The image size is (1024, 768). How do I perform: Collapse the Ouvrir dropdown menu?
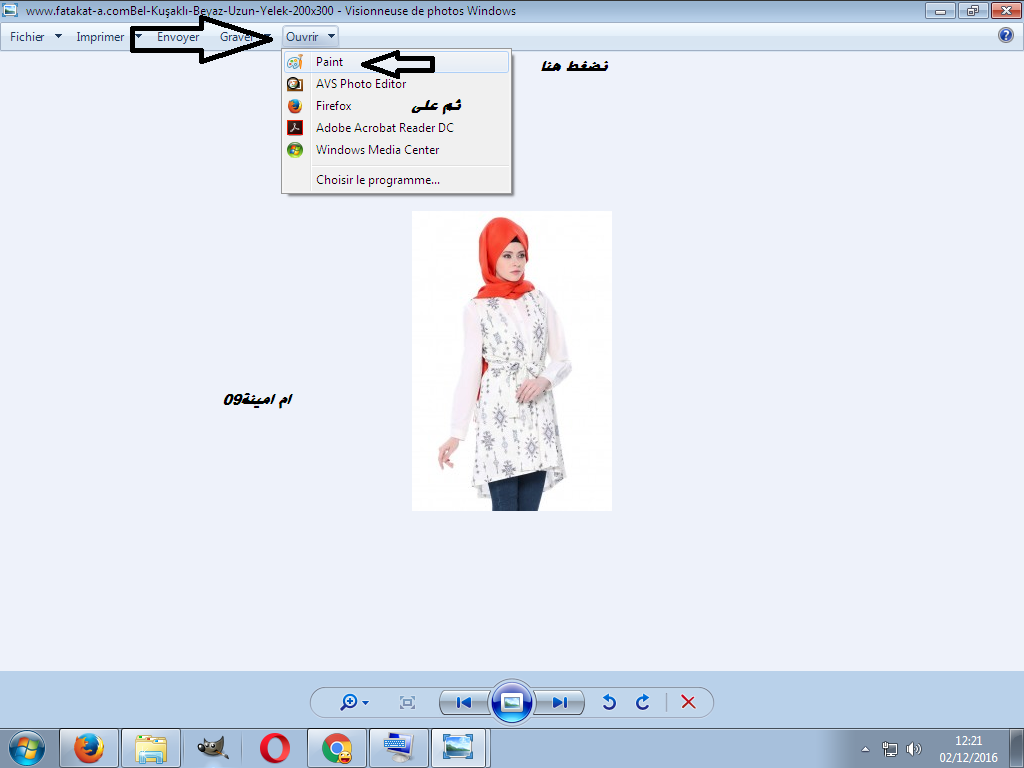[x=310, y=37]
